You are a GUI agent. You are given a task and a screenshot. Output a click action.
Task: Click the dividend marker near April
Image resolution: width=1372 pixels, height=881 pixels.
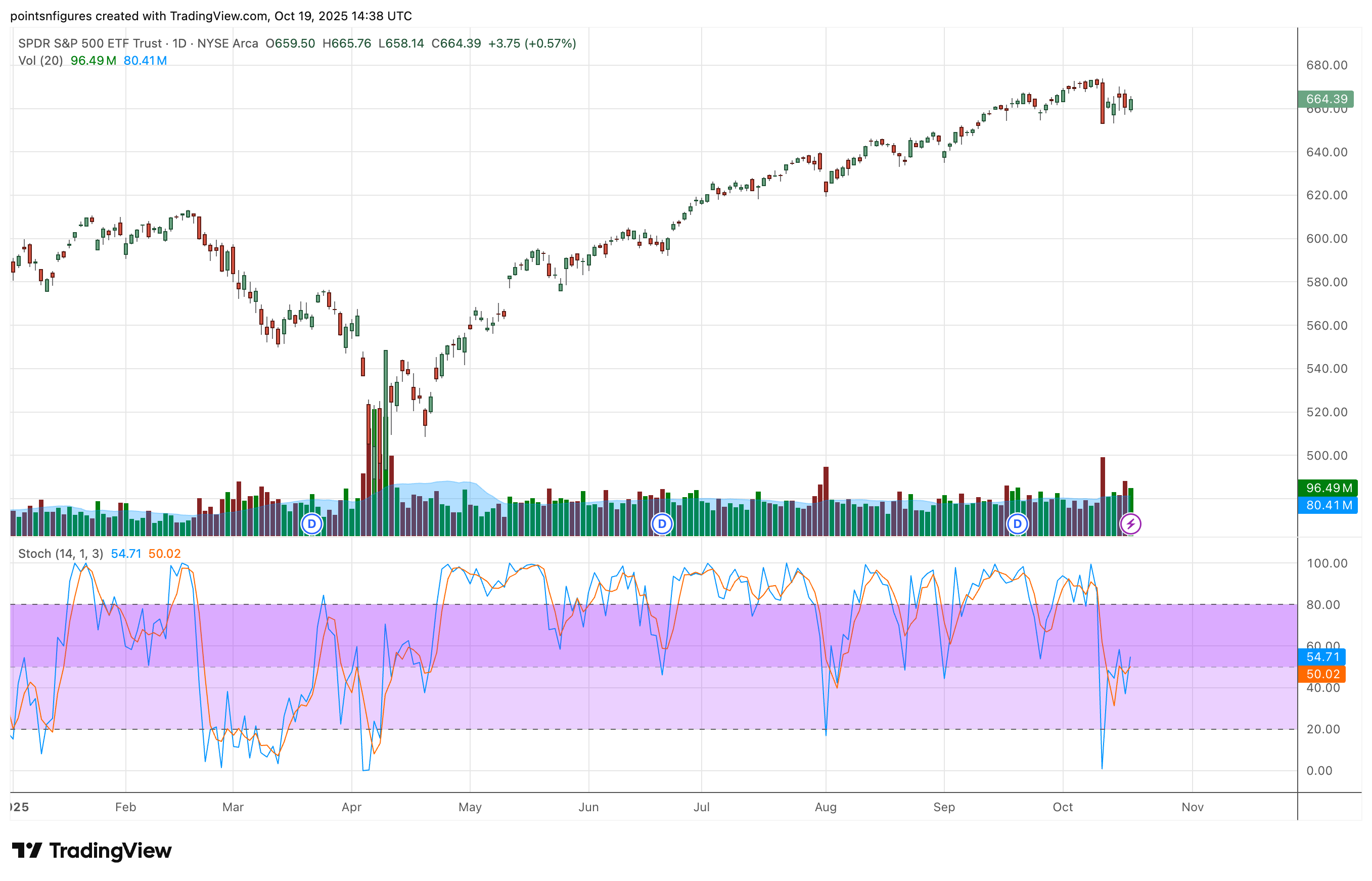point(311,523)
